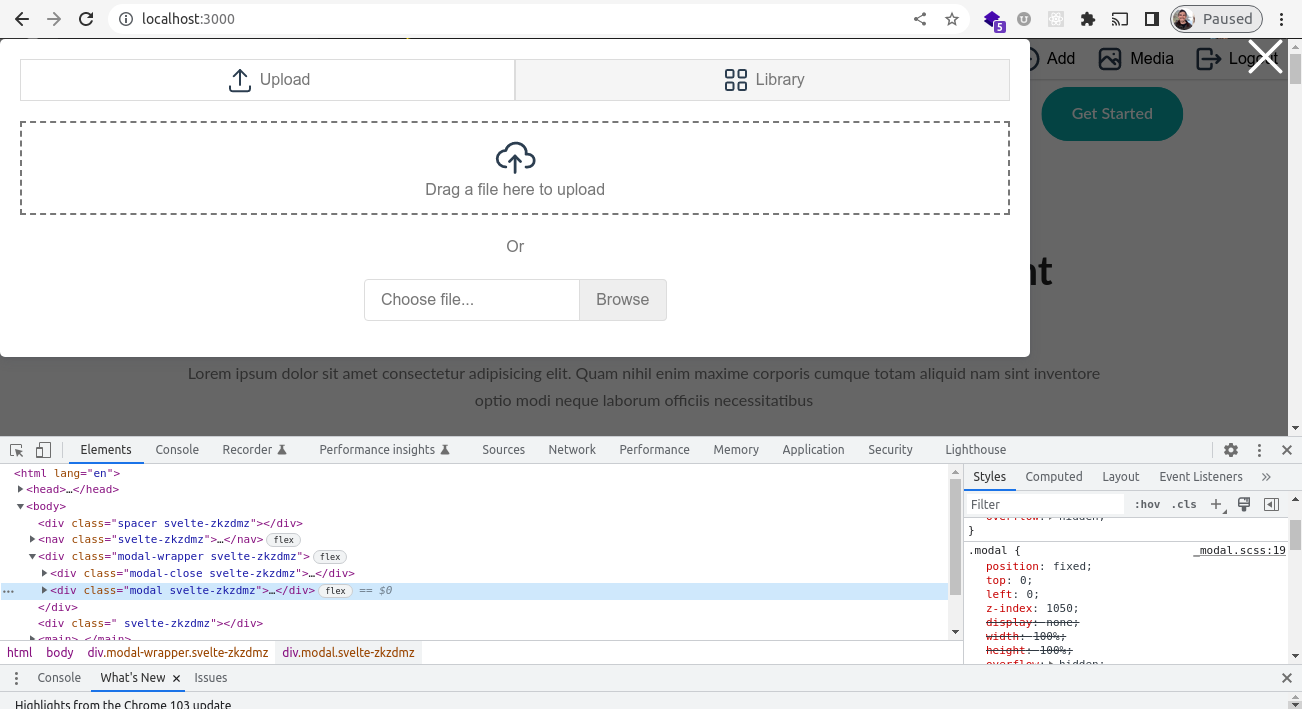Viewport: 1302px width, 709px height.
Task: Expand the nav element node
Action: pos(33,540)
